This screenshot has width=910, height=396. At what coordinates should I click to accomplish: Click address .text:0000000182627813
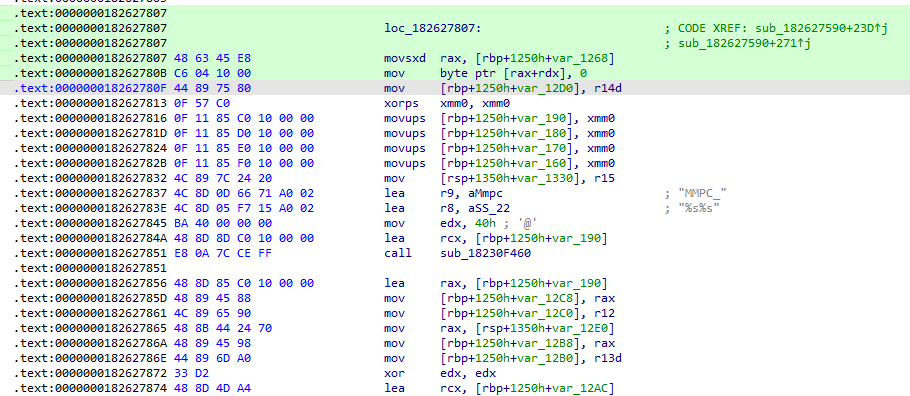[x=90, y=103]
